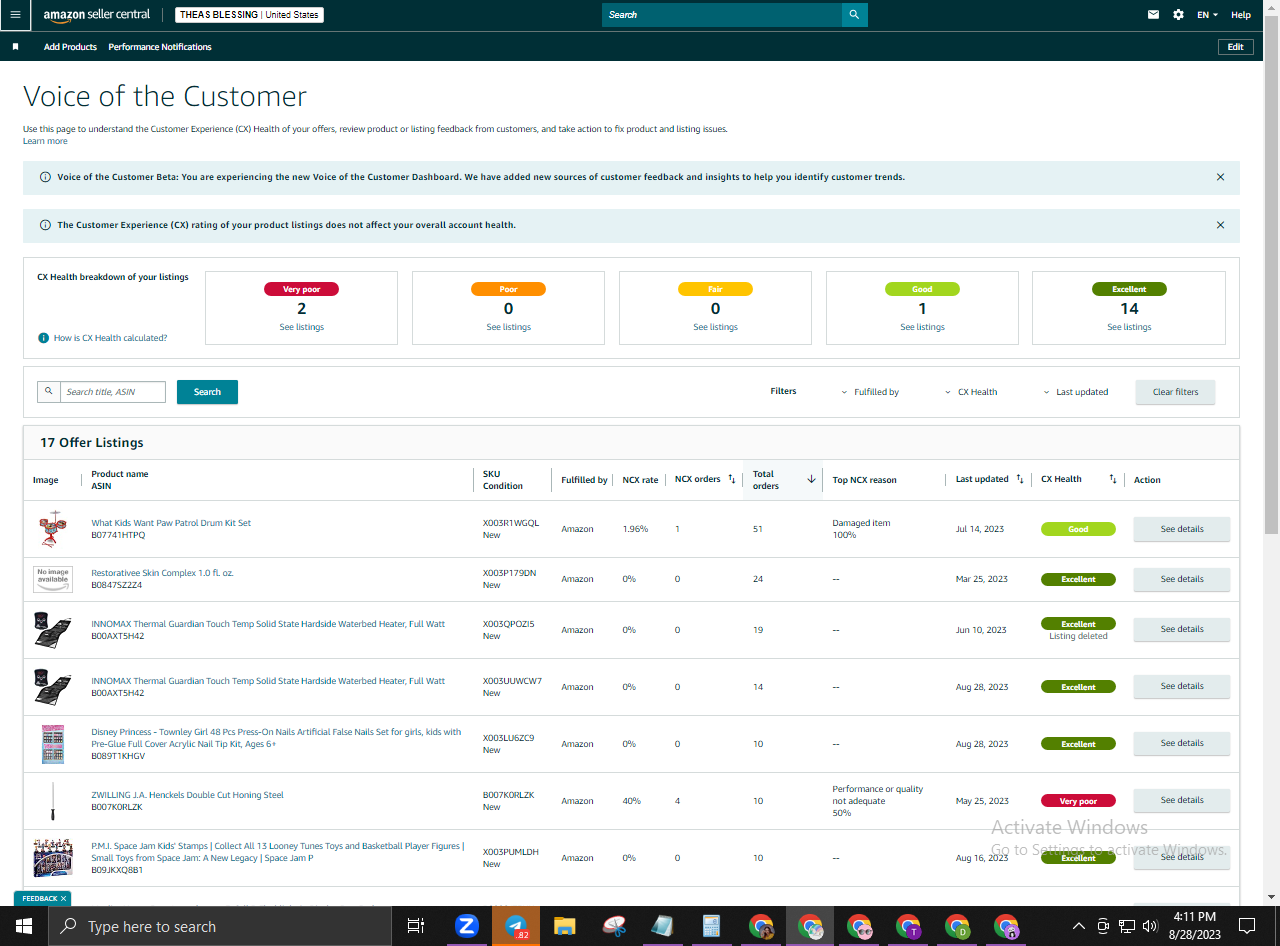Click the red Very poor badge in ZWILLING row
The height and width of the screenshot is (946, 1280).
click(x=1078, y=801)
